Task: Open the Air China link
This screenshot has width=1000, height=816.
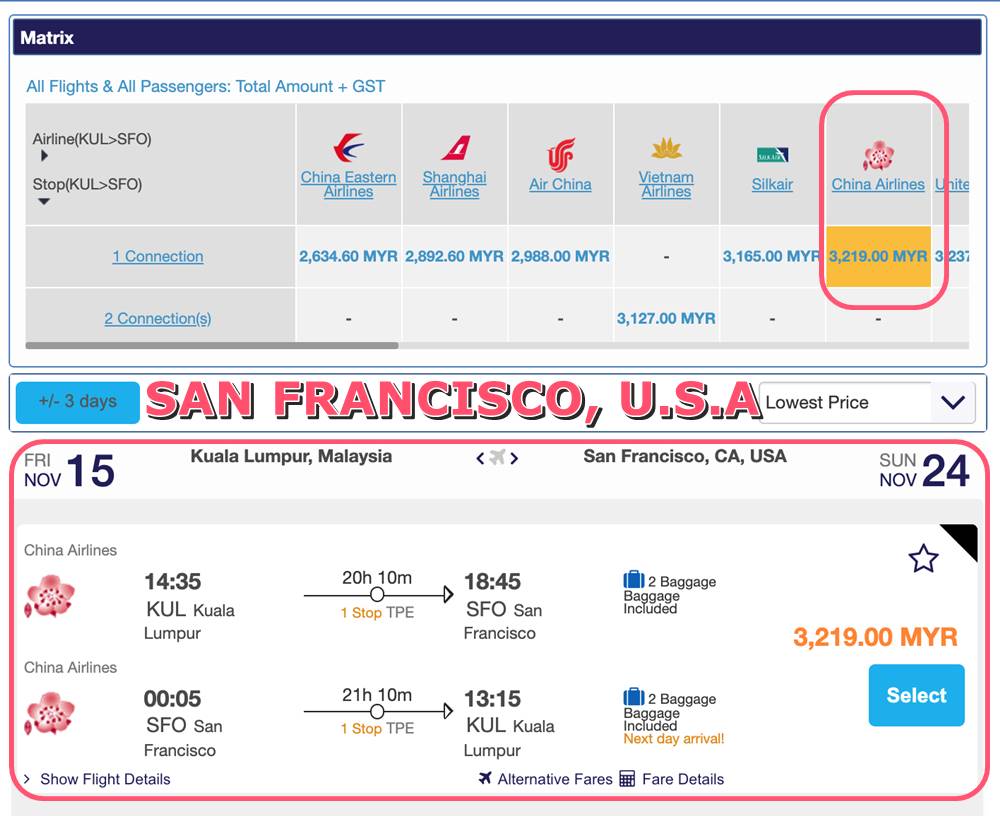Action: [560, 184]
